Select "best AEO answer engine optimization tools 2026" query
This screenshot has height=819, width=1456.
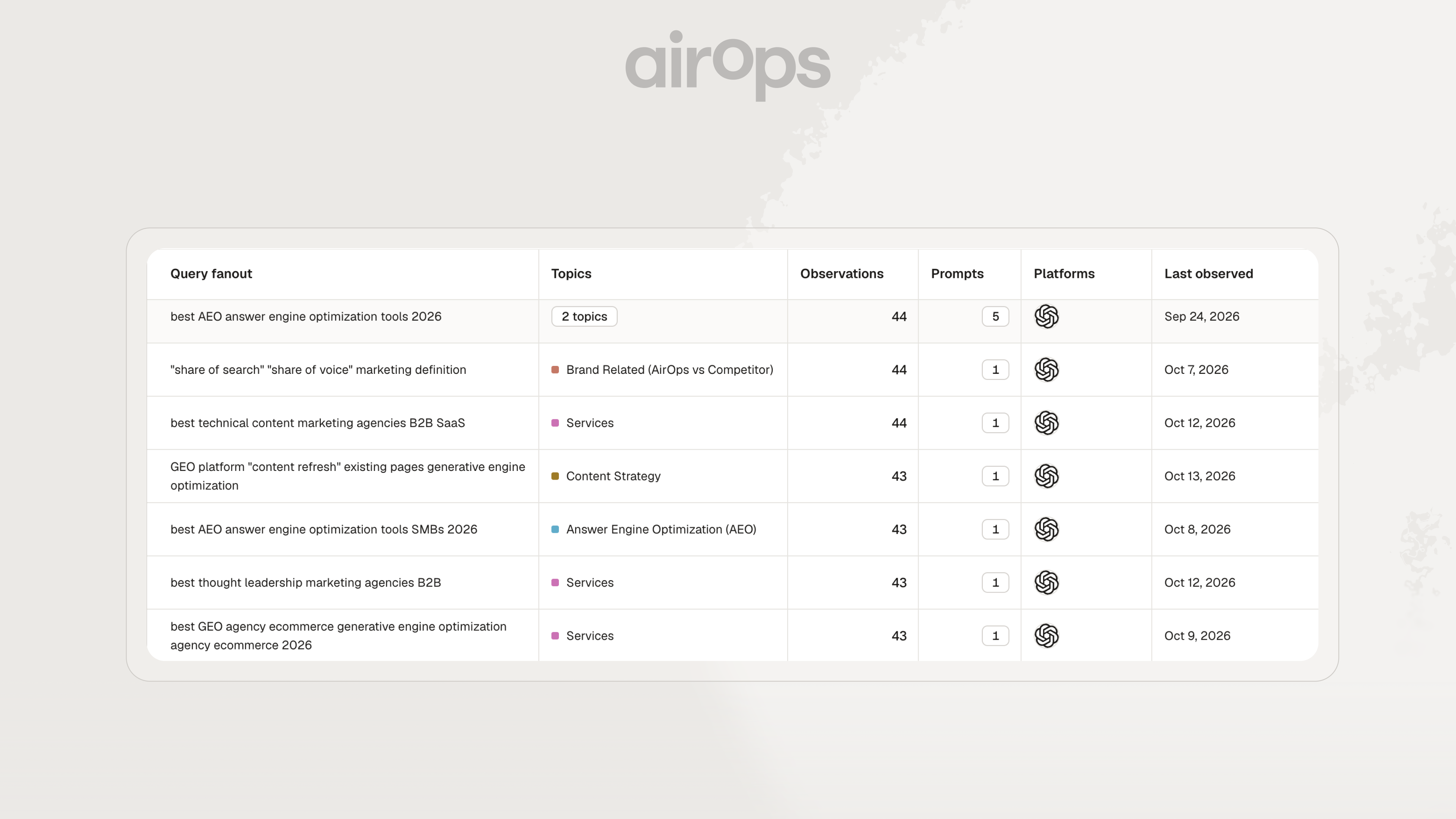tap(306, 317)
